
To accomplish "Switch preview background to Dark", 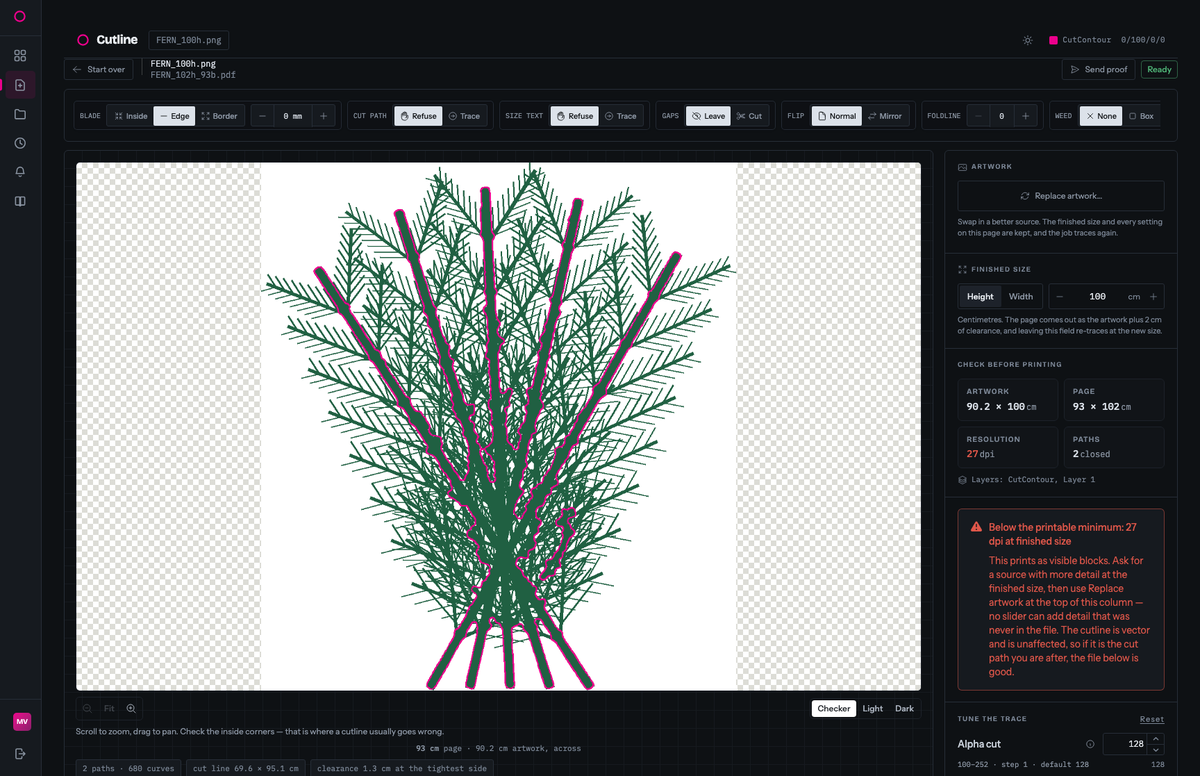I will (904, 709).
